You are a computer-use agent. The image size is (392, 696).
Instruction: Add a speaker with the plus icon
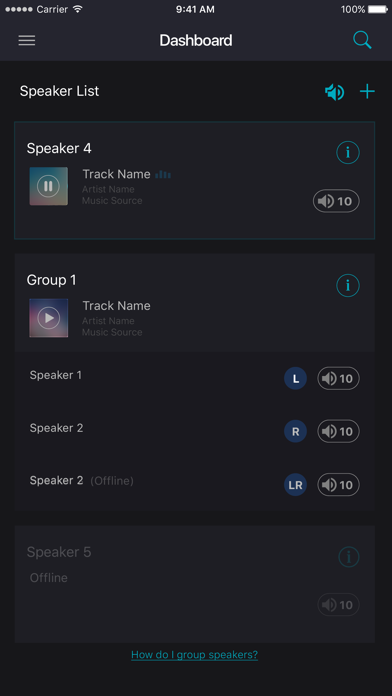coord(367,92)
